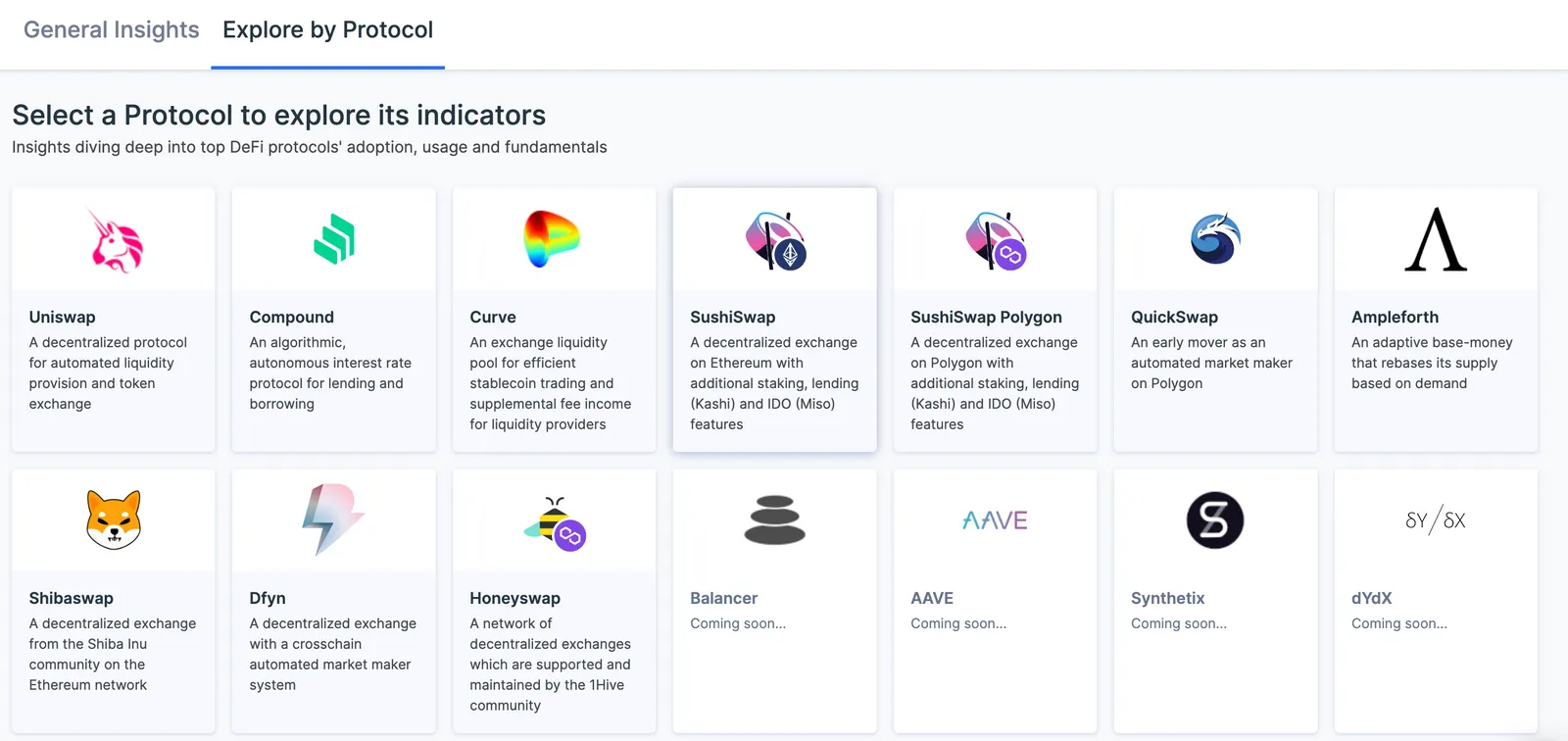Screen dimensions: 1568x741
Task: Select the QuickSwap blue dragon logo
Action: click(x=1215, y=239)
